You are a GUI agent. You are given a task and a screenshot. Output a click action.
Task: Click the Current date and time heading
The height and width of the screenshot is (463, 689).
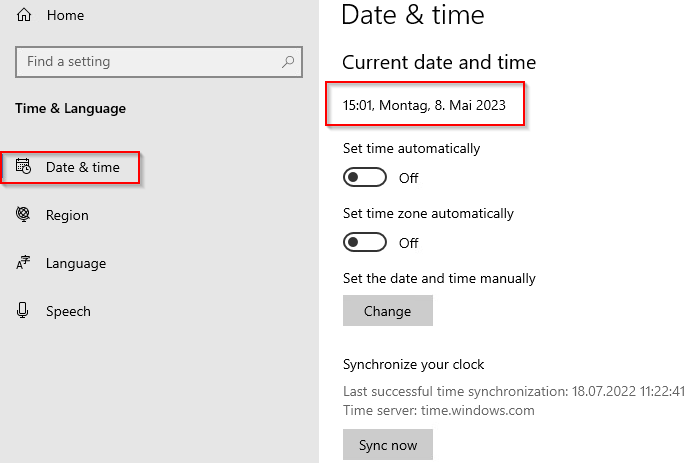pos(439,62)
